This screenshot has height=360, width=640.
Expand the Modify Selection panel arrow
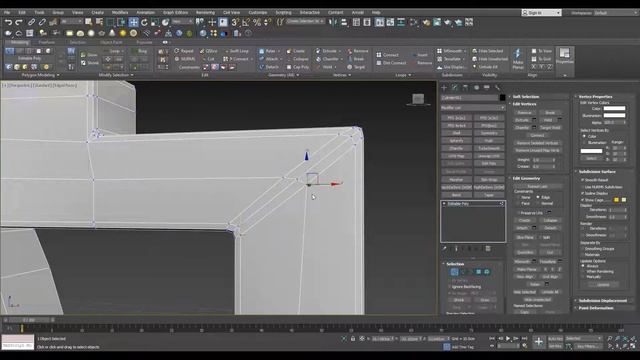pos(132,75)
